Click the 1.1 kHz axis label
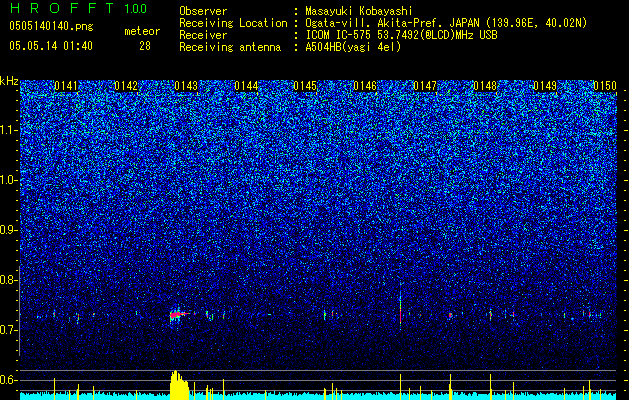629x400 pixels. click(8, 130)
